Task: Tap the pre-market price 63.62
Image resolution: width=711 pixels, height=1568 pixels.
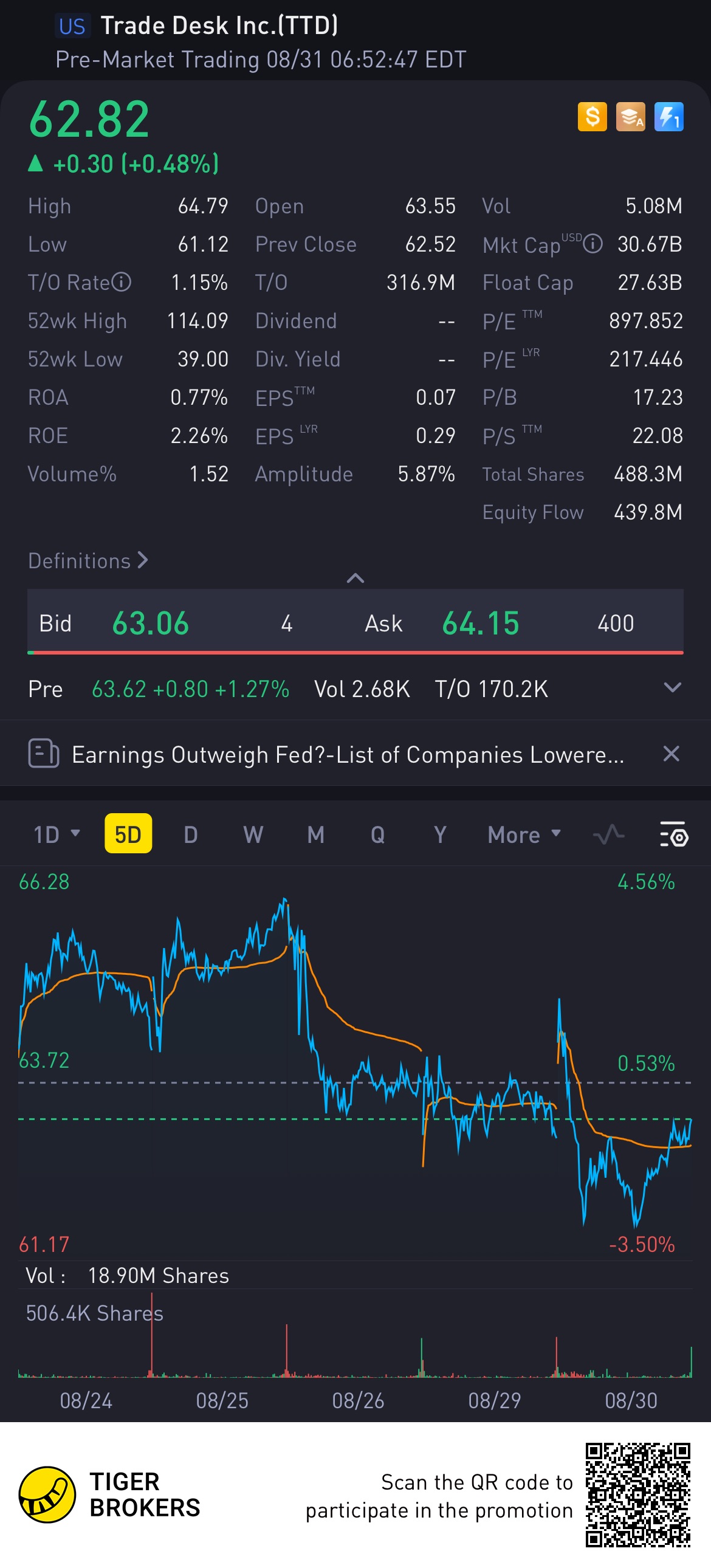Action: click(118, 689)
